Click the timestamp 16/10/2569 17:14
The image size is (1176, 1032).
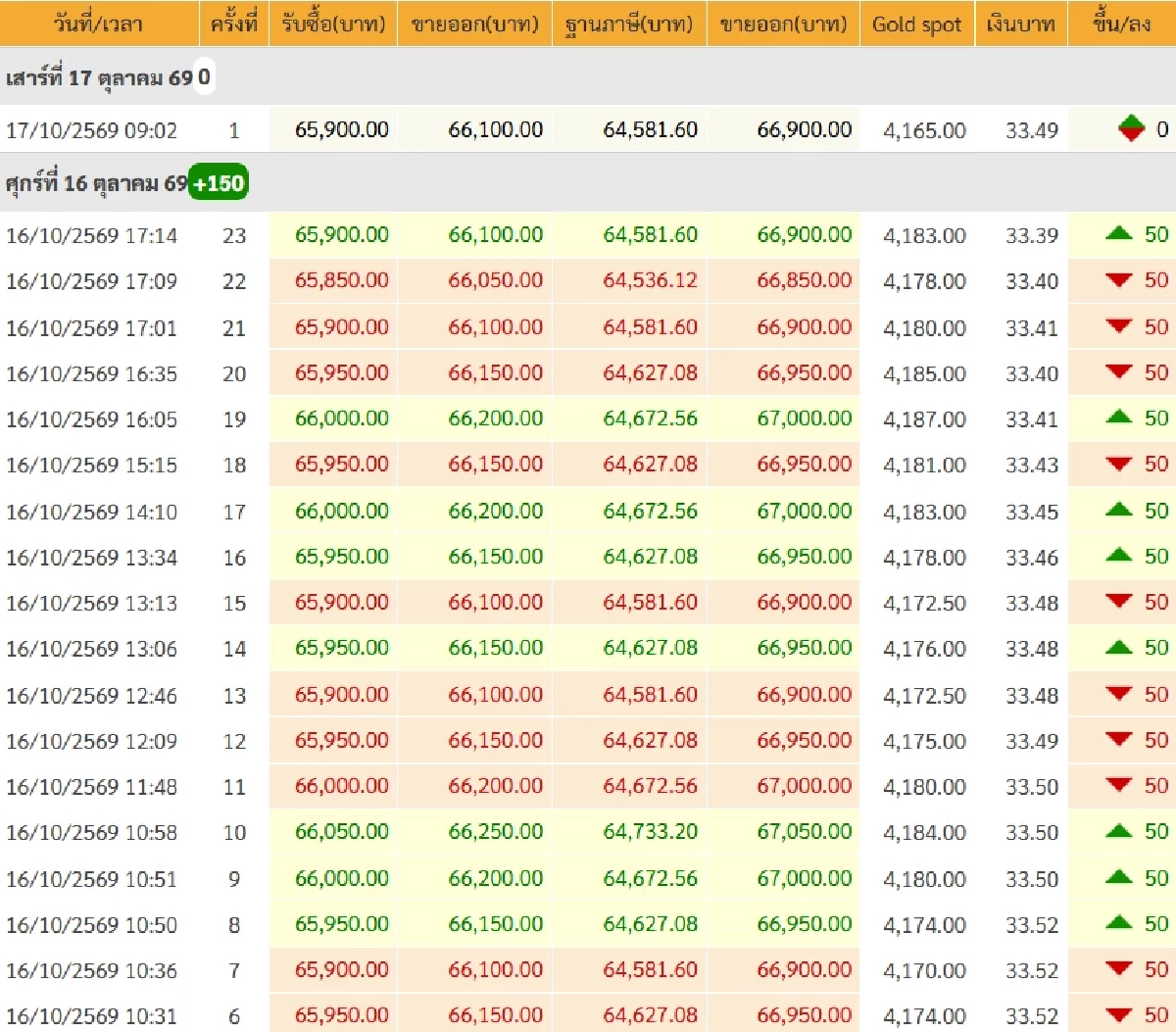[x=92, y=235]
